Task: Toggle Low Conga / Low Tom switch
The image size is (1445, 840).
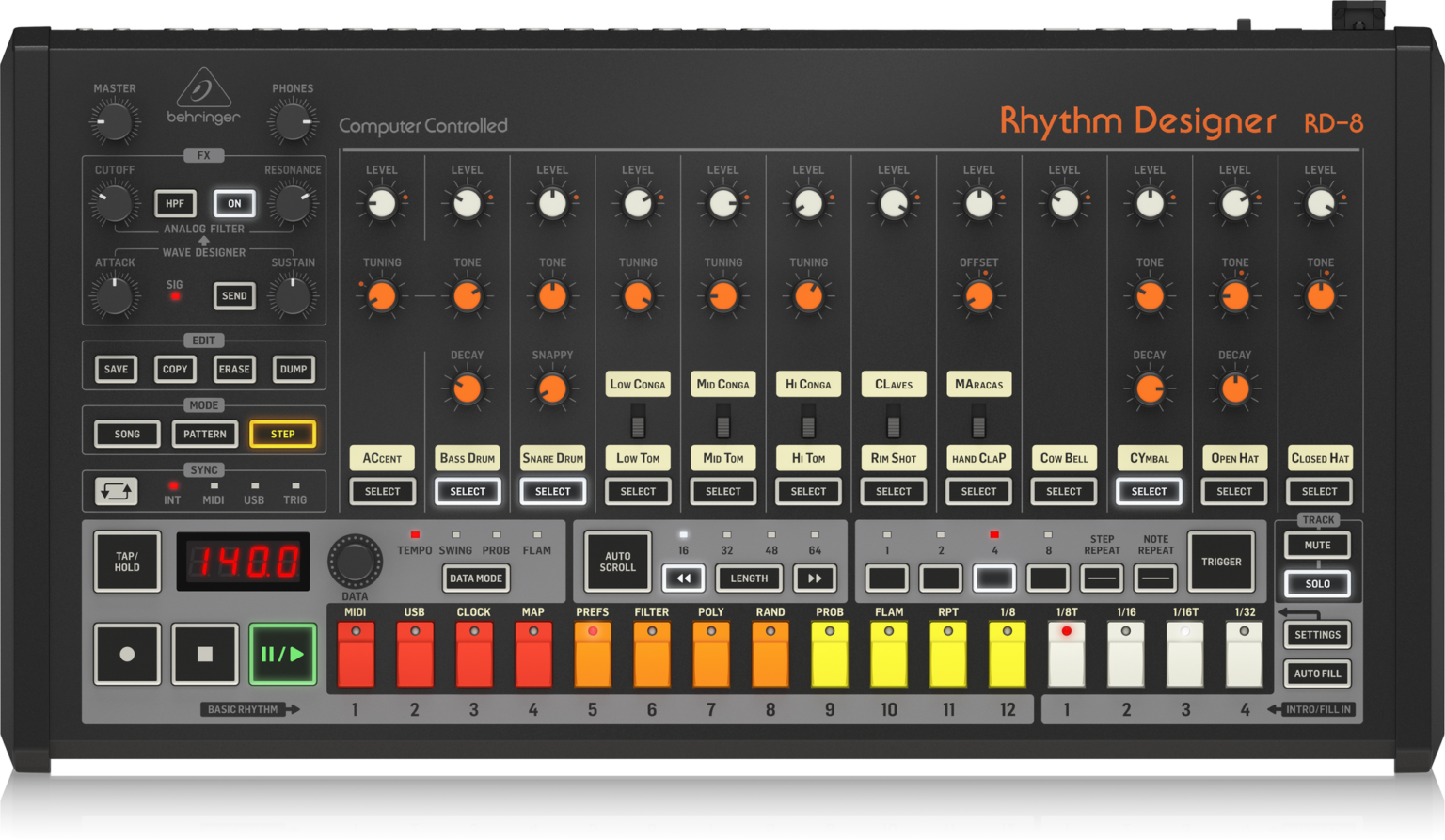Action: 638,420
